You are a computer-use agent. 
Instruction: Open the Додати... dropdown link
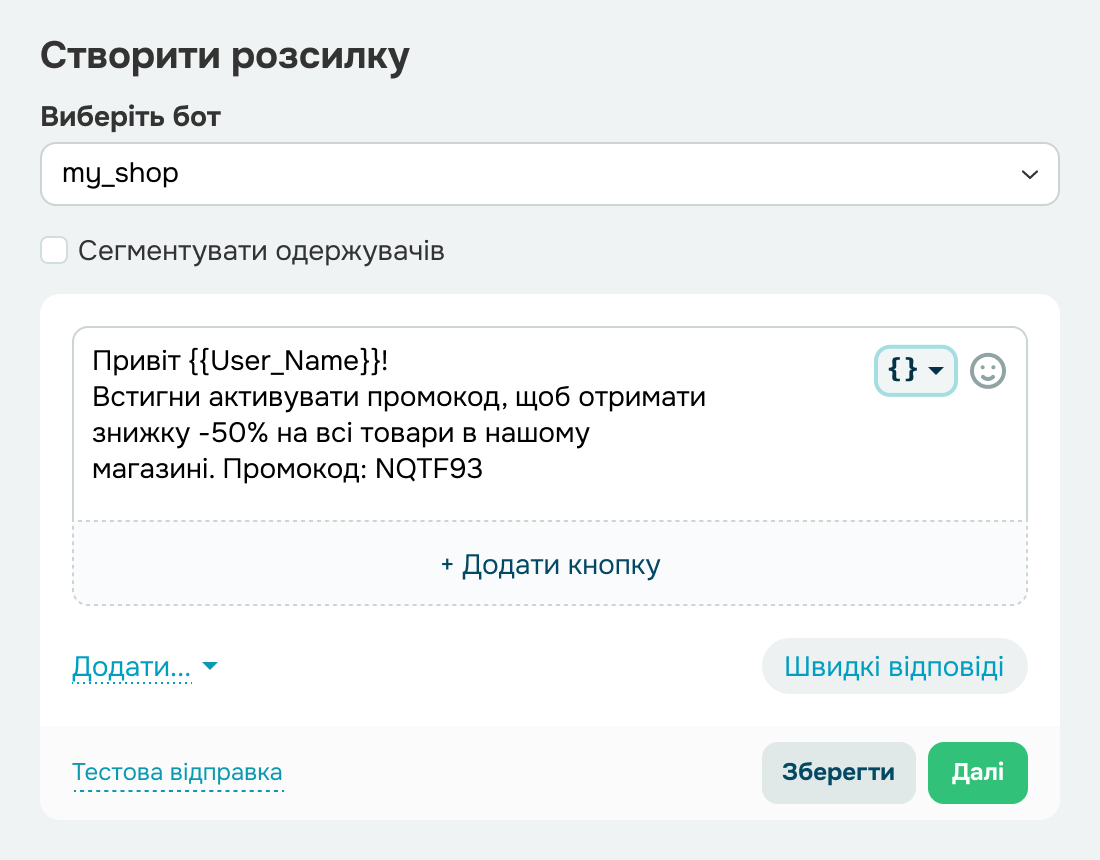[x=131, y=667]
